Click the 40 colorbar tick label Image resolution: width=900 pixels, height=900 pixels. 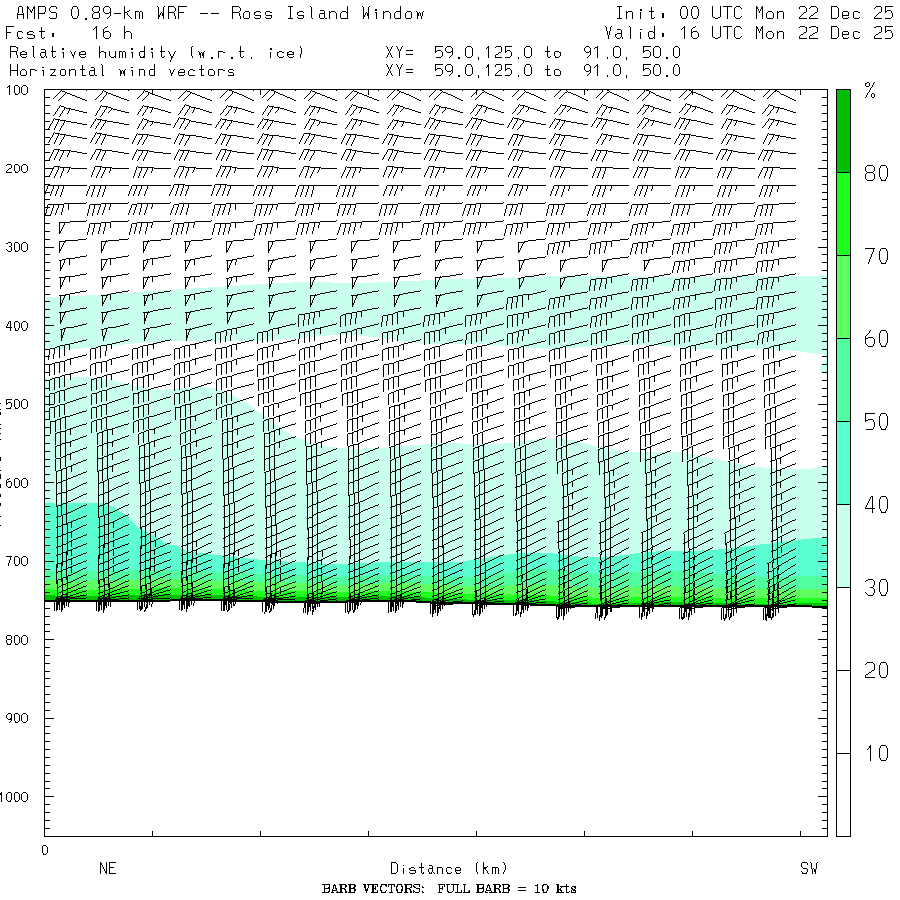click(876, 505)
